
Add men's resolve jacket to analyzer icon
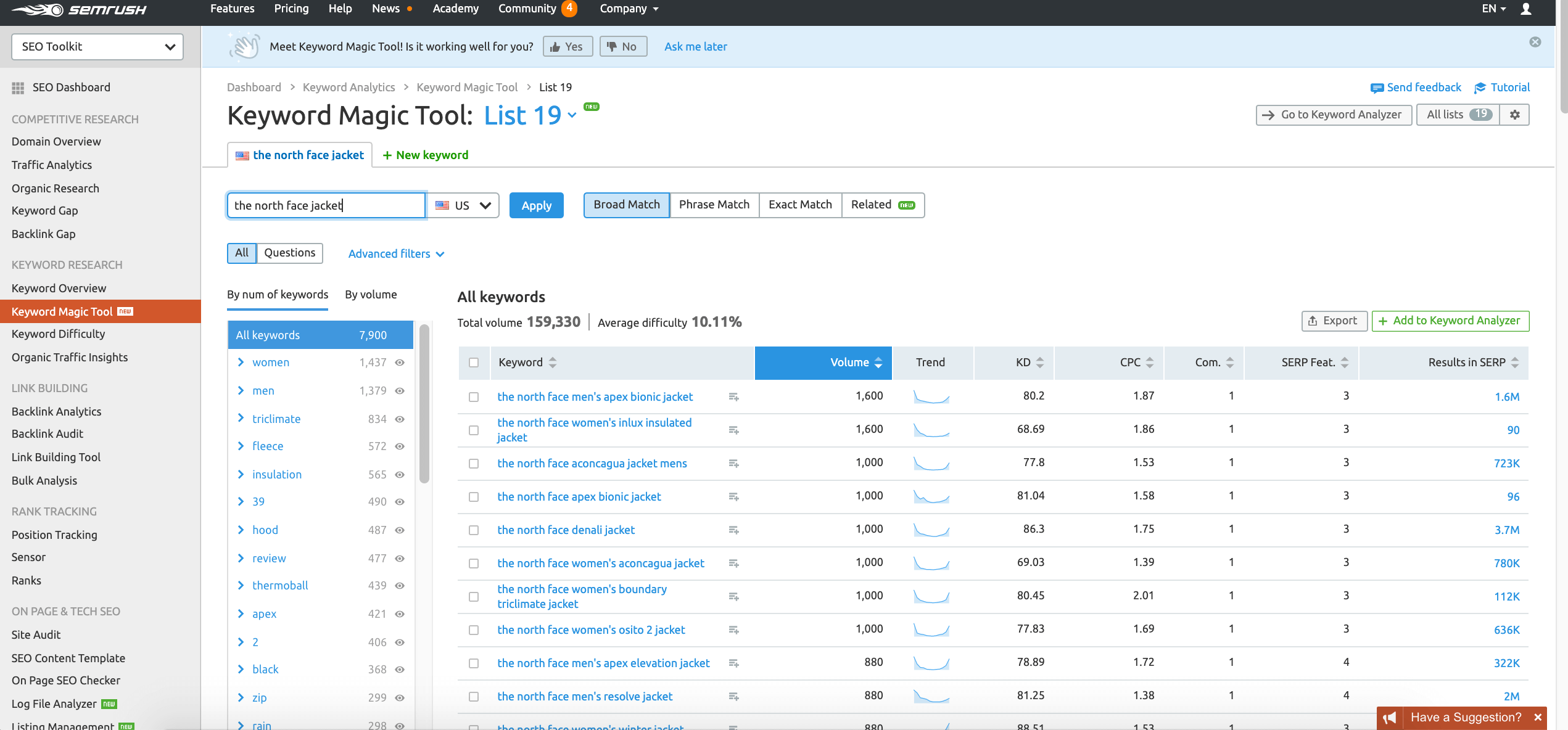point(733,697)
